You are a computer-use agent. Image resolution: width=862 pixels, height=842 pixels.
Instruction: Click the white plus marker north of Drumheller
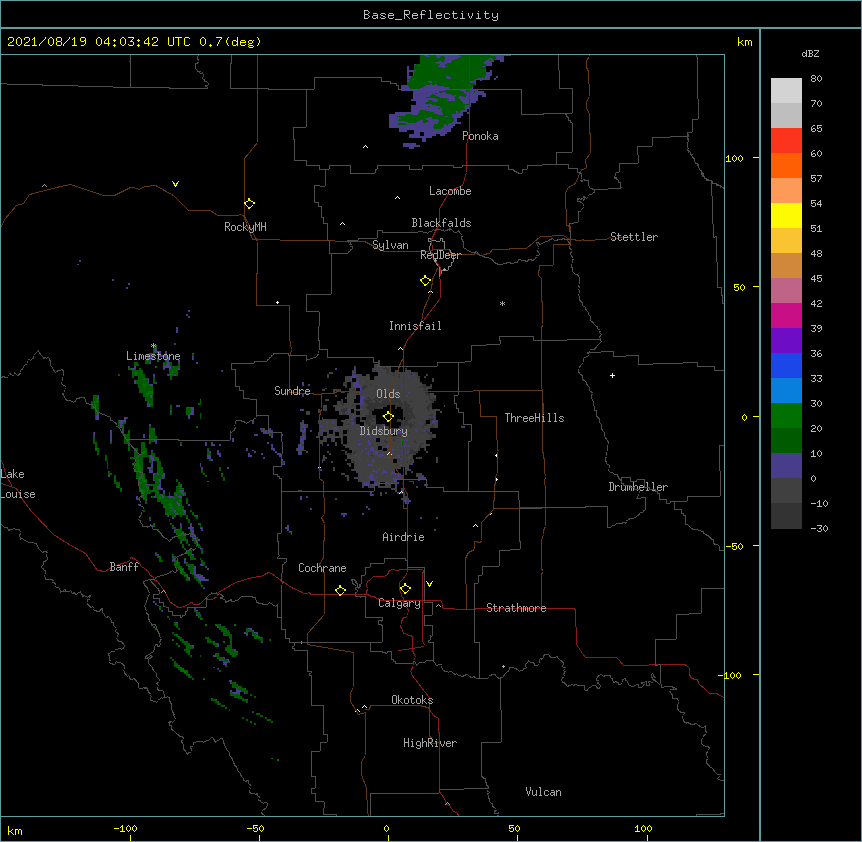coord(612,375)
